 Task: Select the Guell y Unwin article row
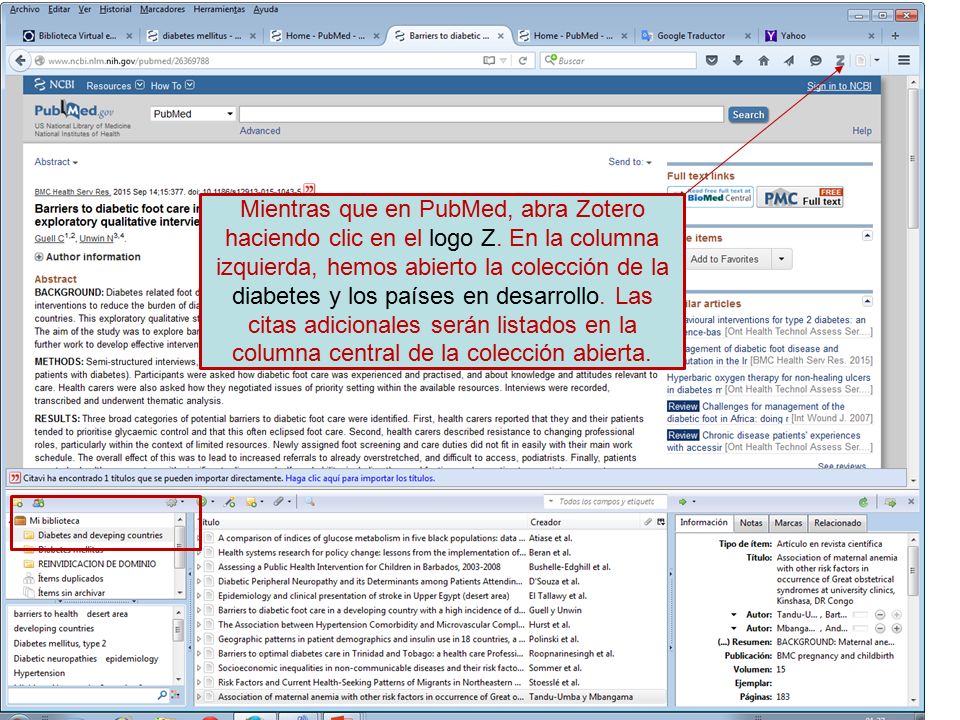(x=432, y=610)
